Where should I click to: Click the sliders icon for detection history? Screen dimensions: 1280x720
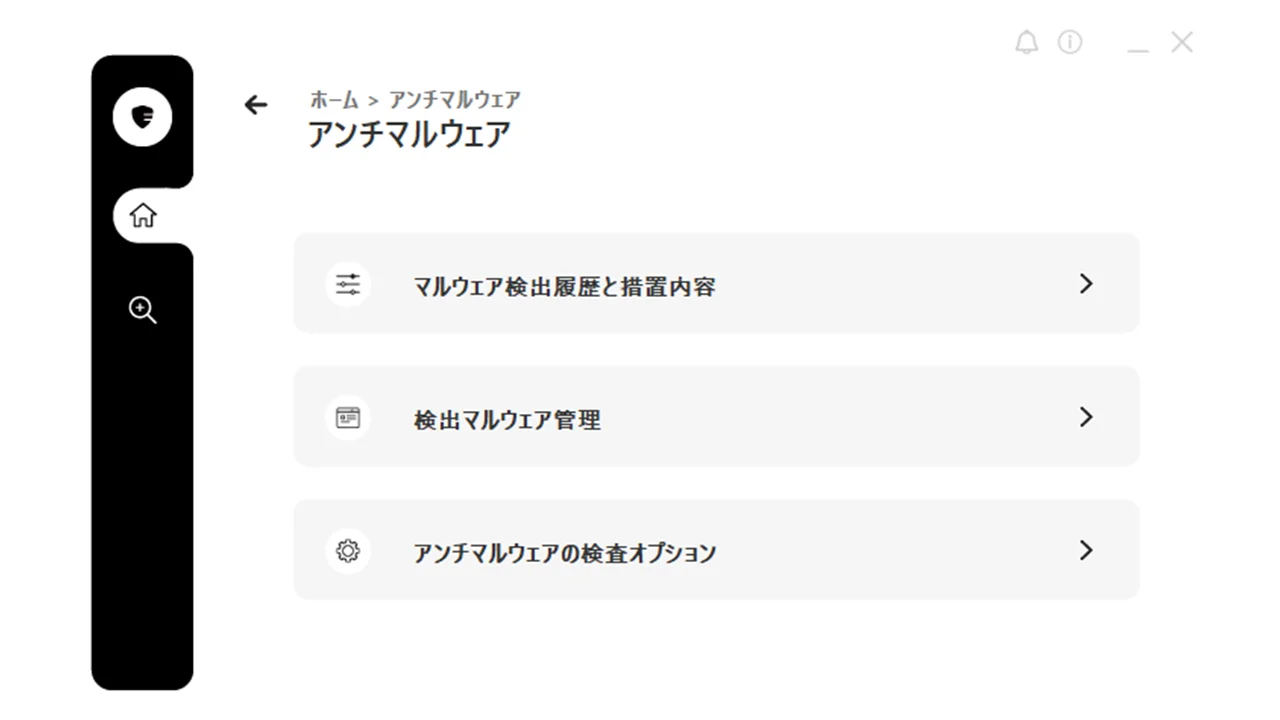tap(348, 284)
